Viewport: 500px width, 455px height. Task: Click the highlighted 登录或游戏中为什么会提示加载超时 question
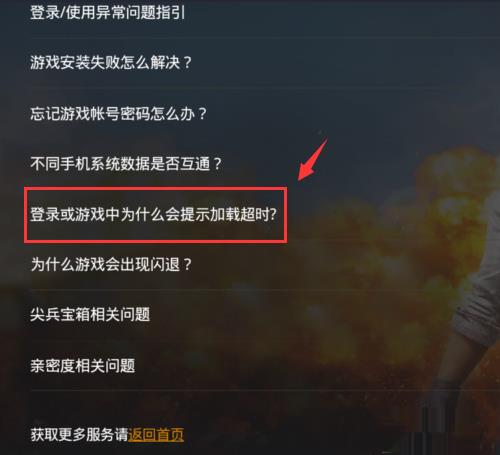coord(153,214)
